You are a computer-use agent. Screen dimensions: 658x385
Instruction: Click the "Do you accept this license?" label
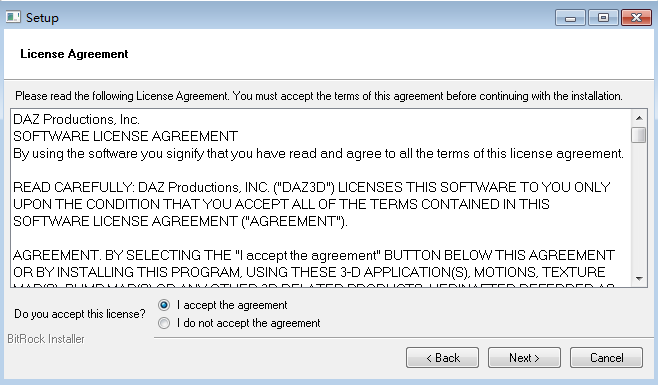[80, 314]
